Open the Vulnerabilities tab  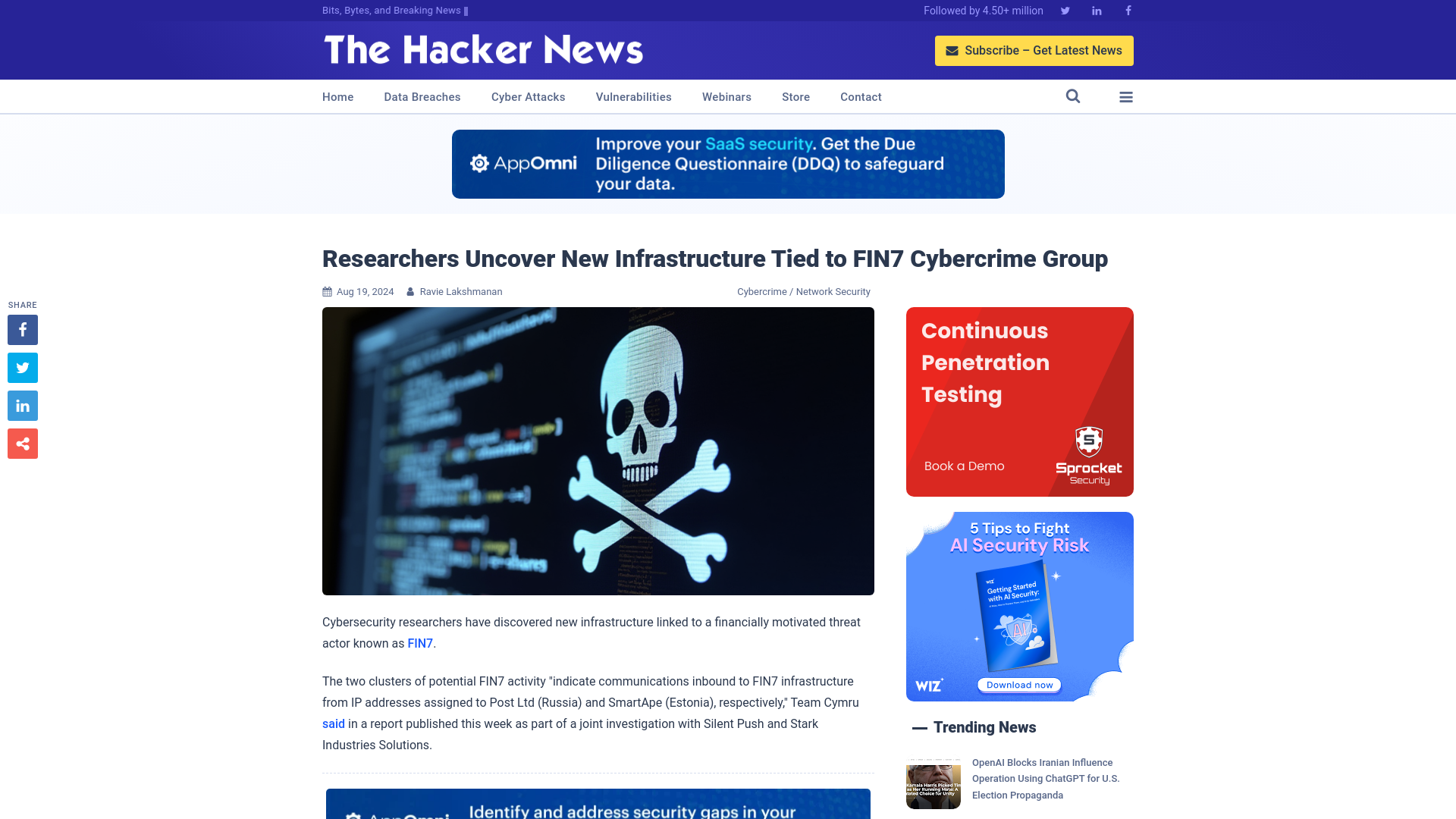point(633,96)
